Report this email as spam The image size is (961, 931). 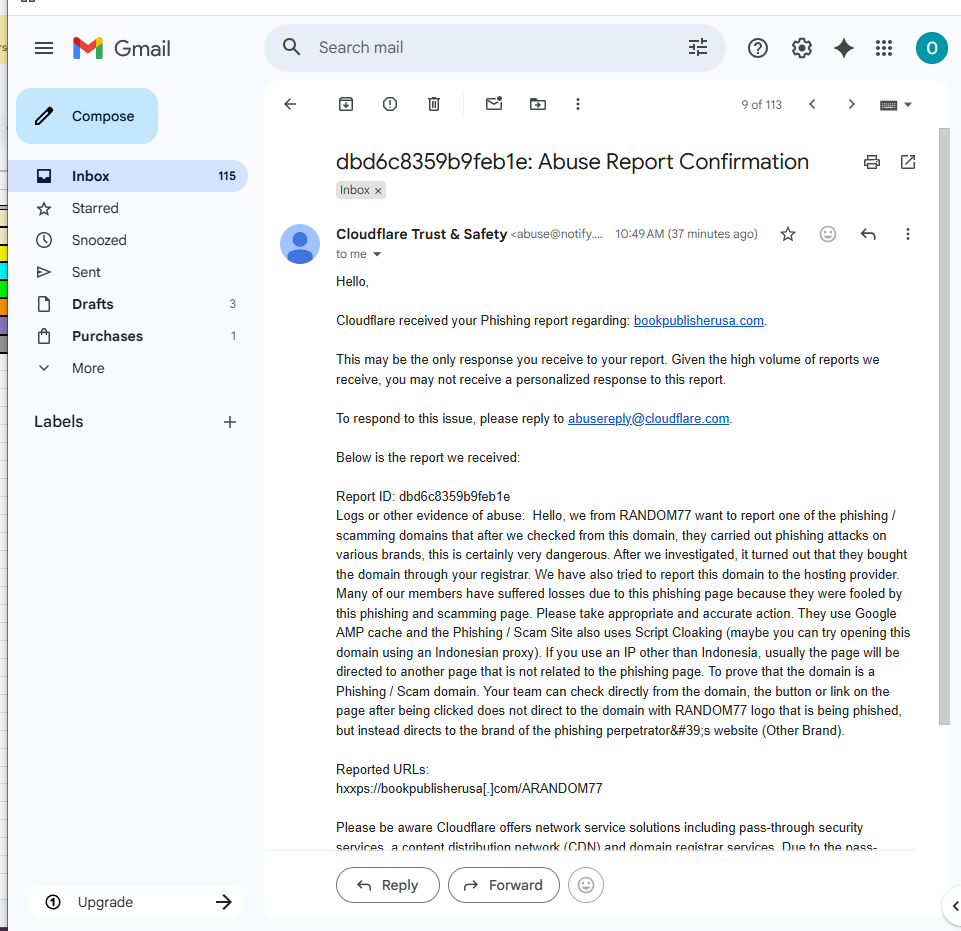390,104
